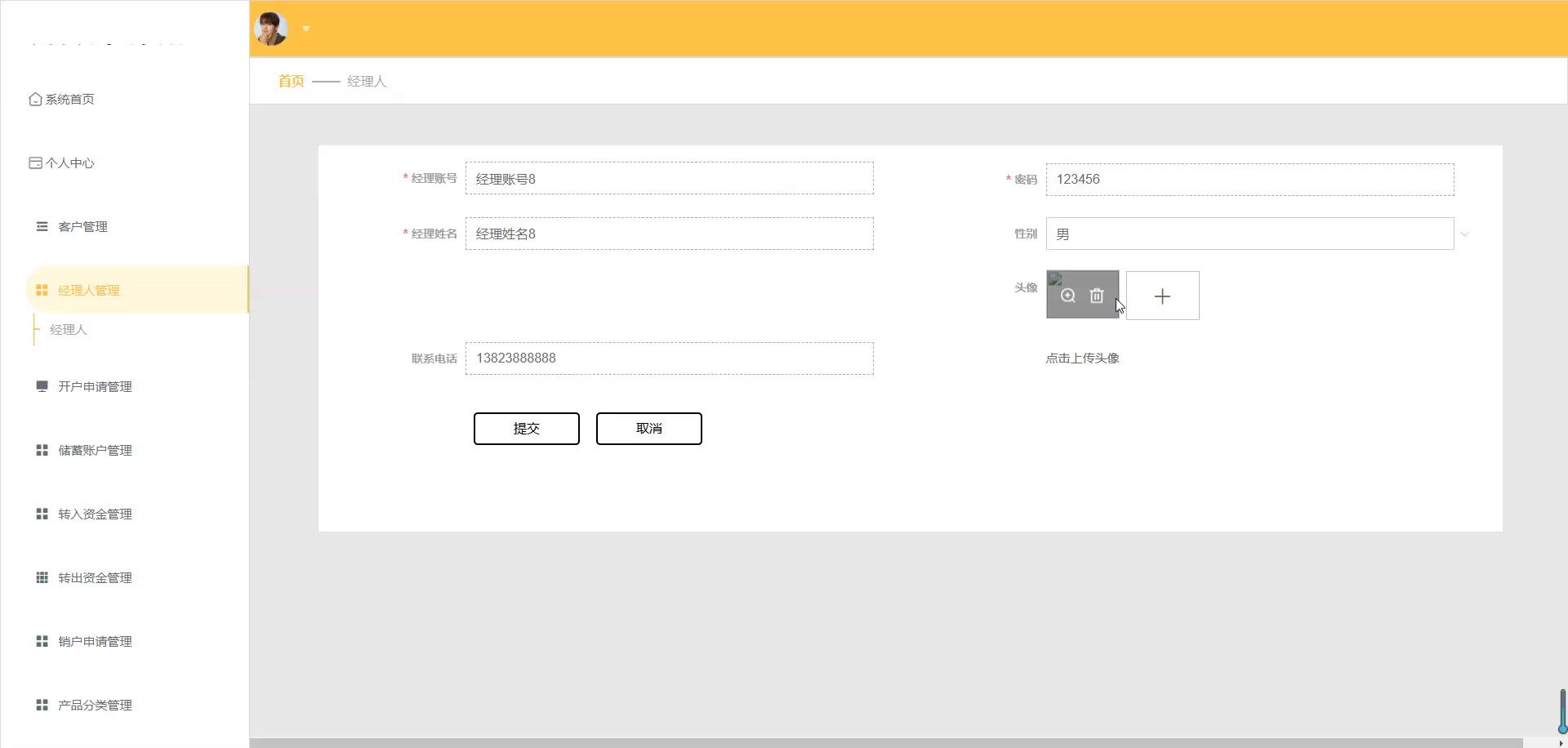This screenshot has width=1568, height=748.
Task: Open the 产品分类管理 menu item
Action: [95, 705]
